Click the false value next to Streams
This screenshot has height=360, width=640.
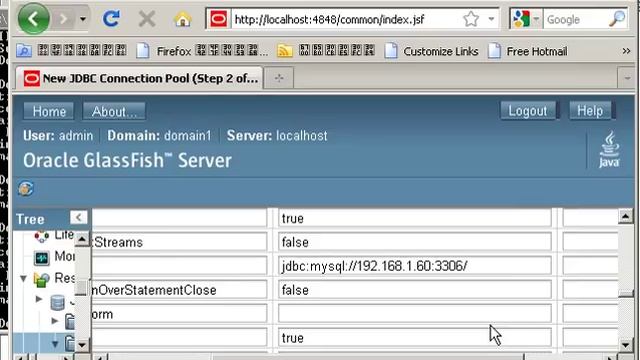(x=415, y=242)
